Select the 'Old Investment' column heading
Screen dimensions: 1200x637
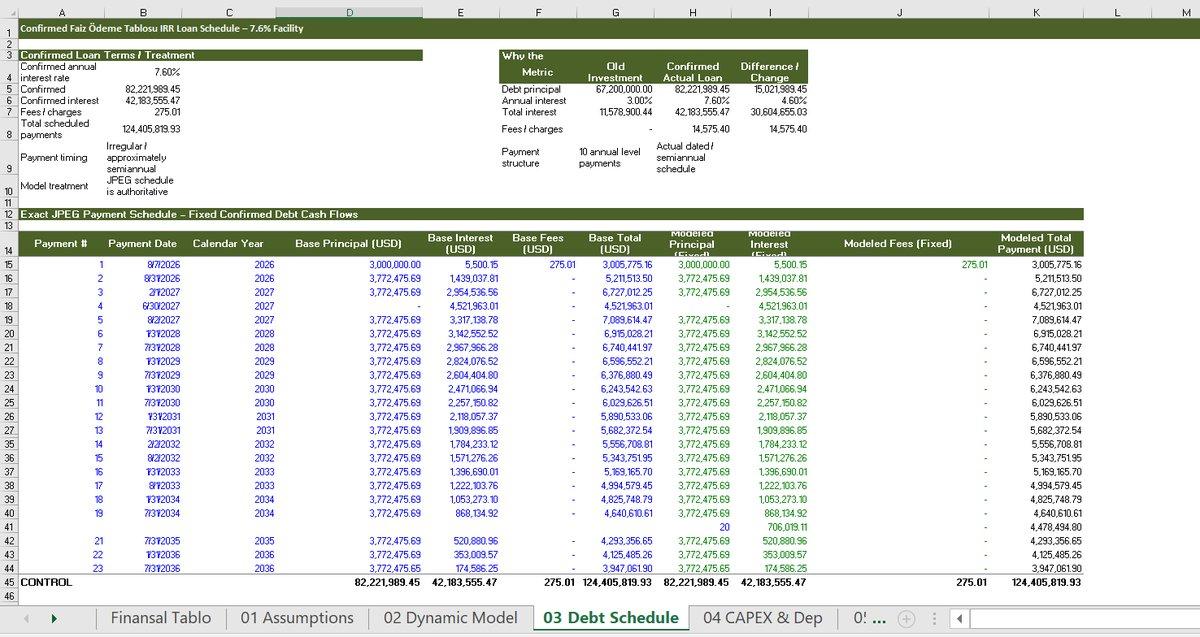(615, 72)
